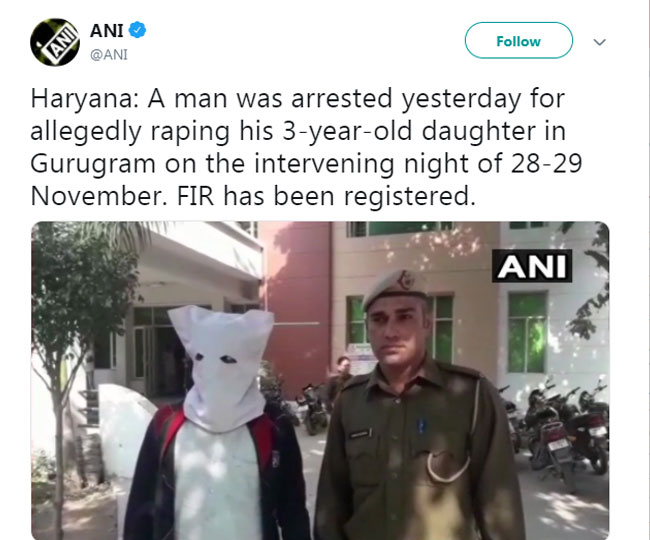Click the word Gurugram in tweet
Image resolution: width=650 pixels, height=540 pixels.
click(x=93, y=163)
